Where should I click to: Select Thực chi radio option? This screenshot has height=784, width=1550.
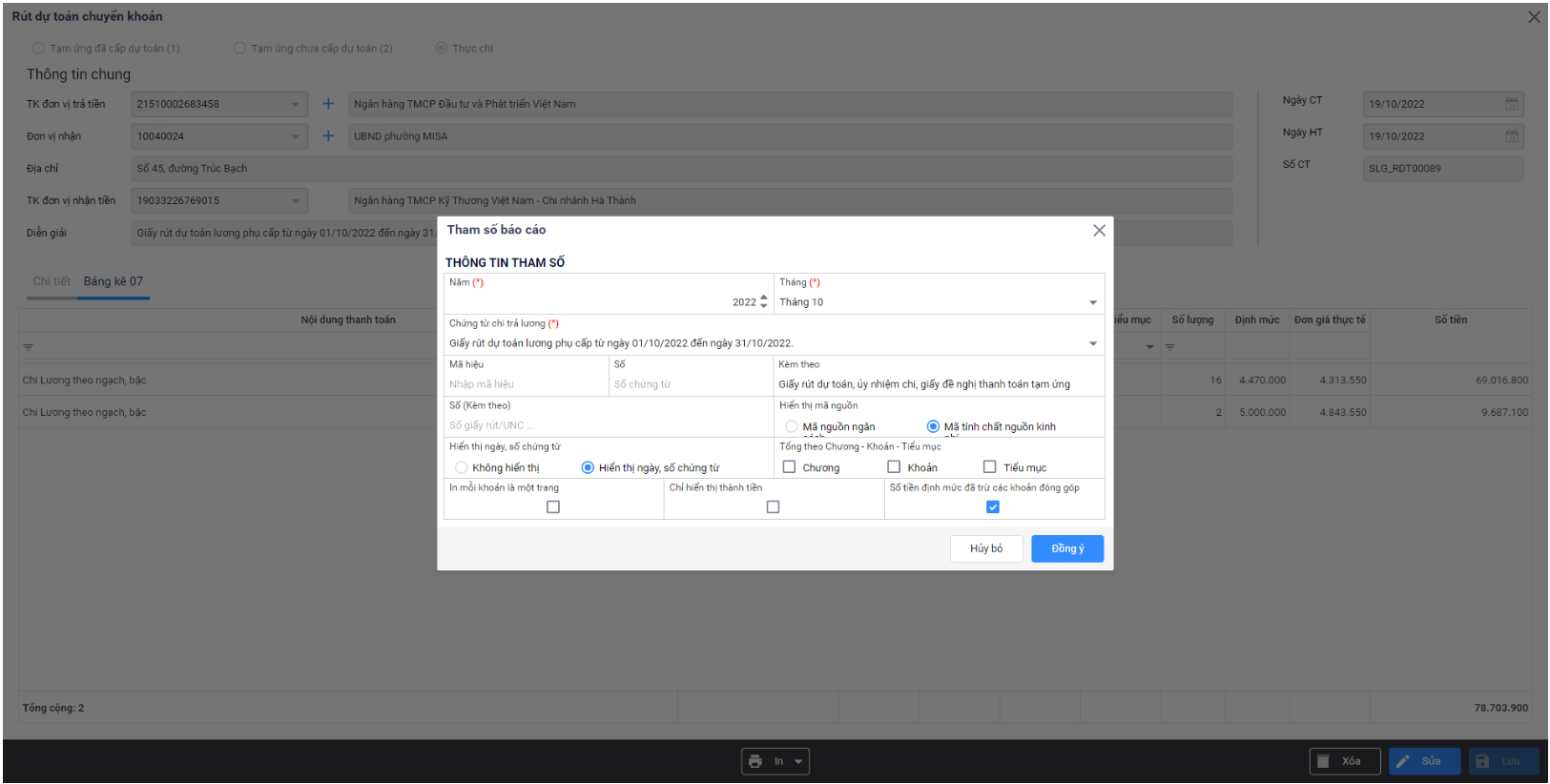click(x=441, y=48)
